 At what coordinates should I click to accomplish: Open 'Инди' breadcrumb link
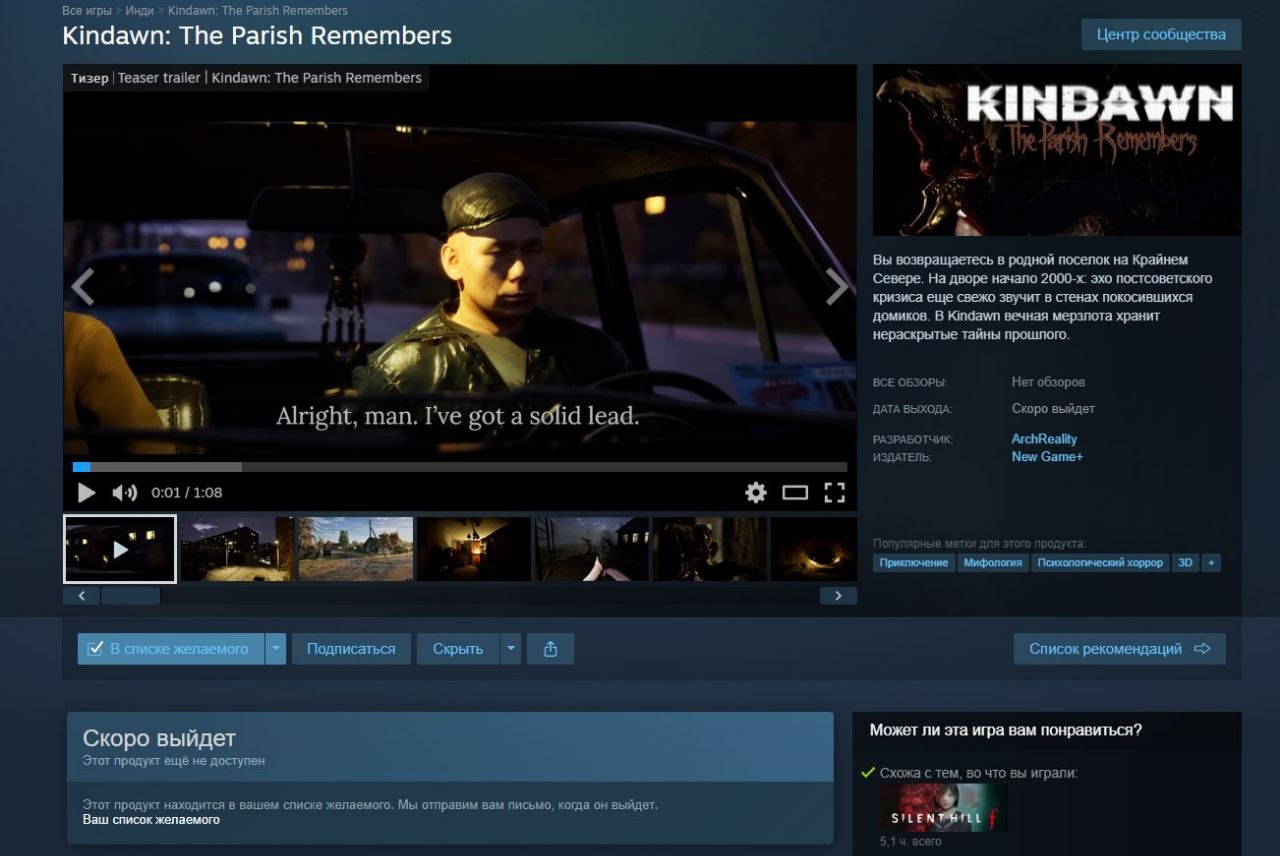coord(140,10)
